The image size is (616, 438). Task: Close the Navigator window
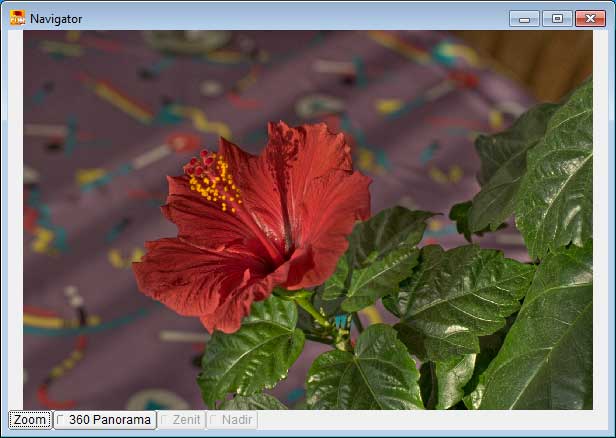(590, 18)
